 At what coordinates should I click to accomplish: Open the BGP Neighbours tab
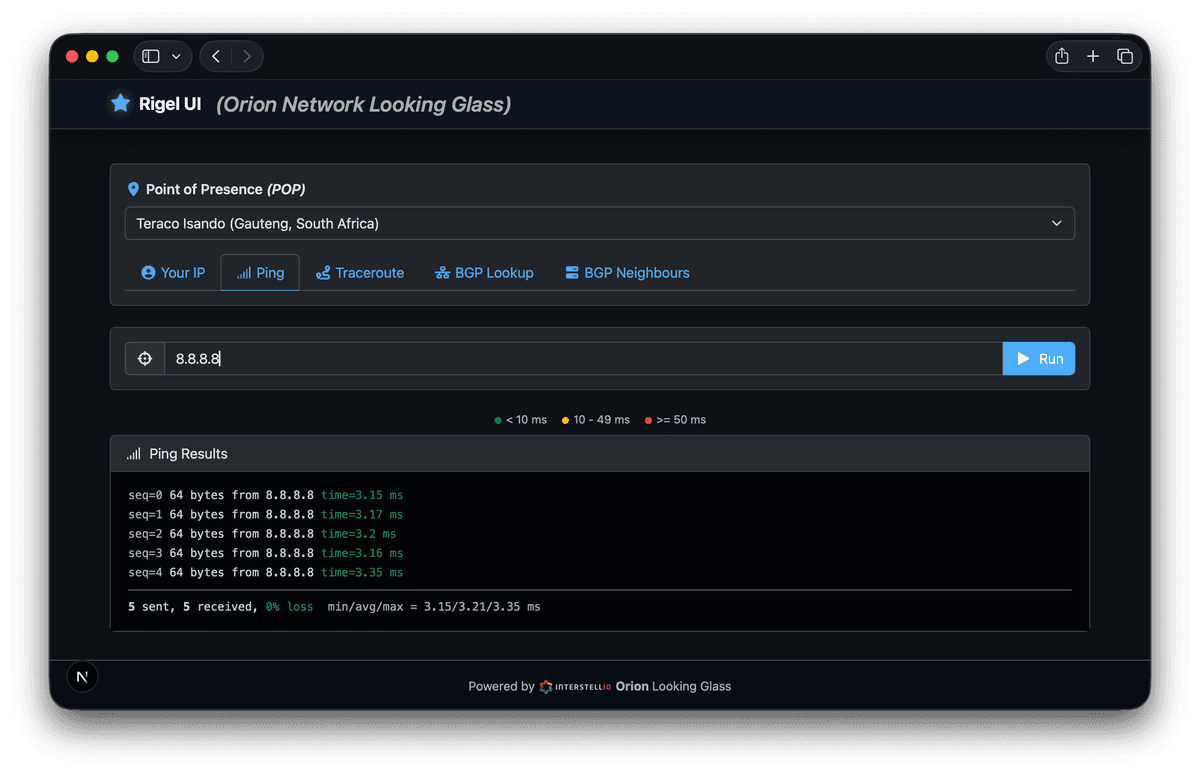coord(627,273)
